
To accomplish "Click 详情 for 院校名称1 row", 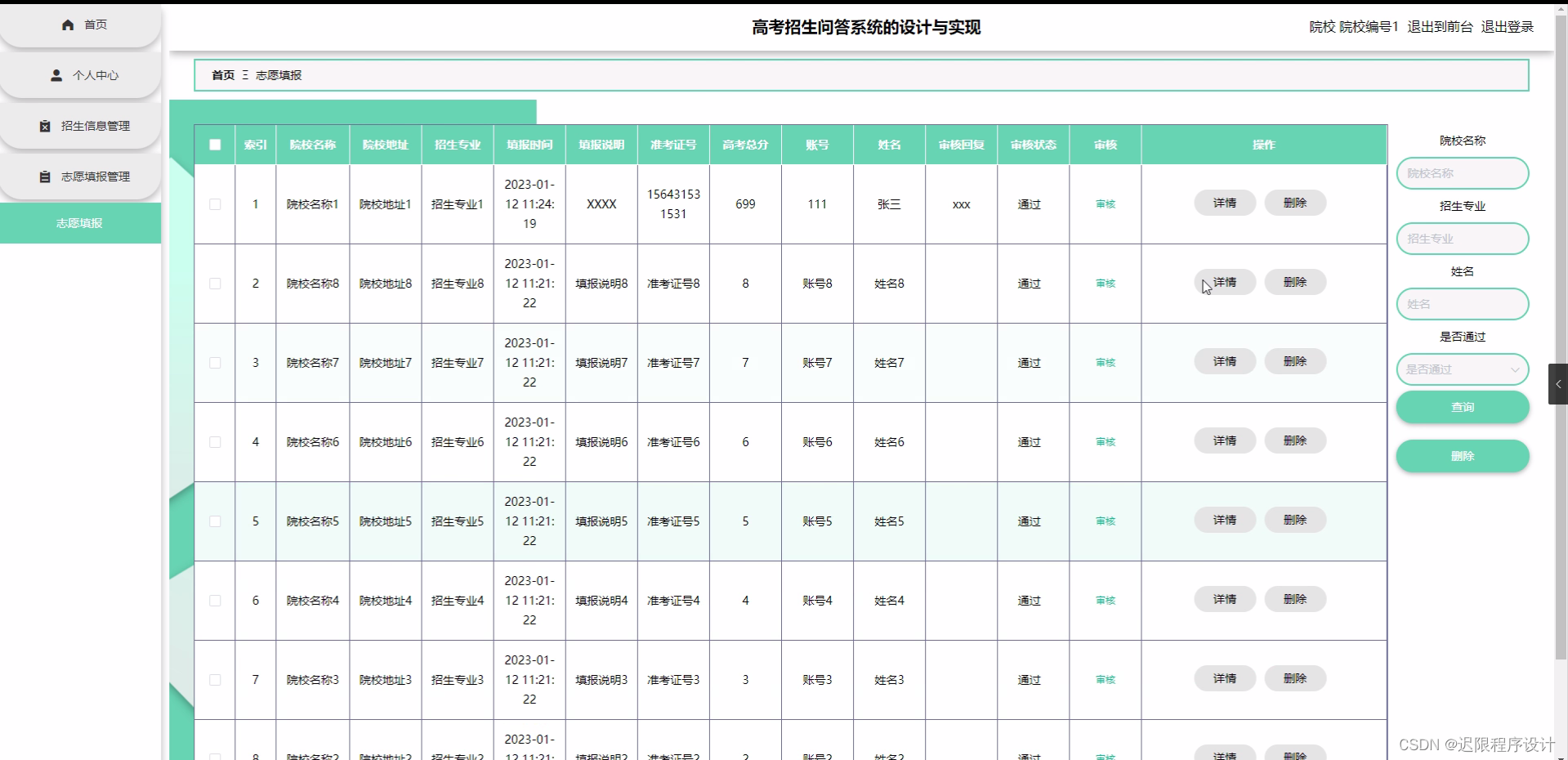I will click(1224, 203).
